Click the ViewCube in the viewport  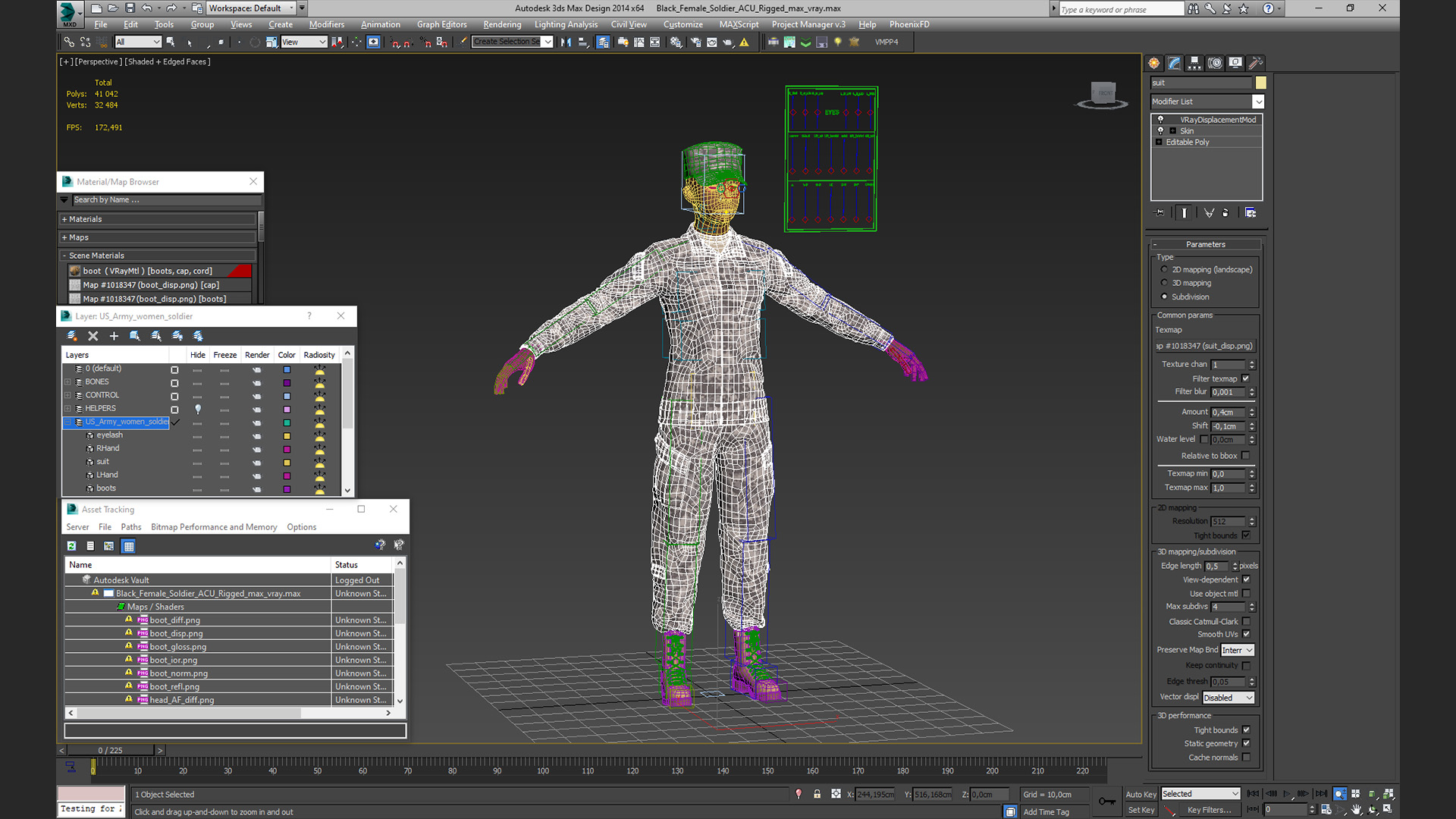click(1103, 94)
